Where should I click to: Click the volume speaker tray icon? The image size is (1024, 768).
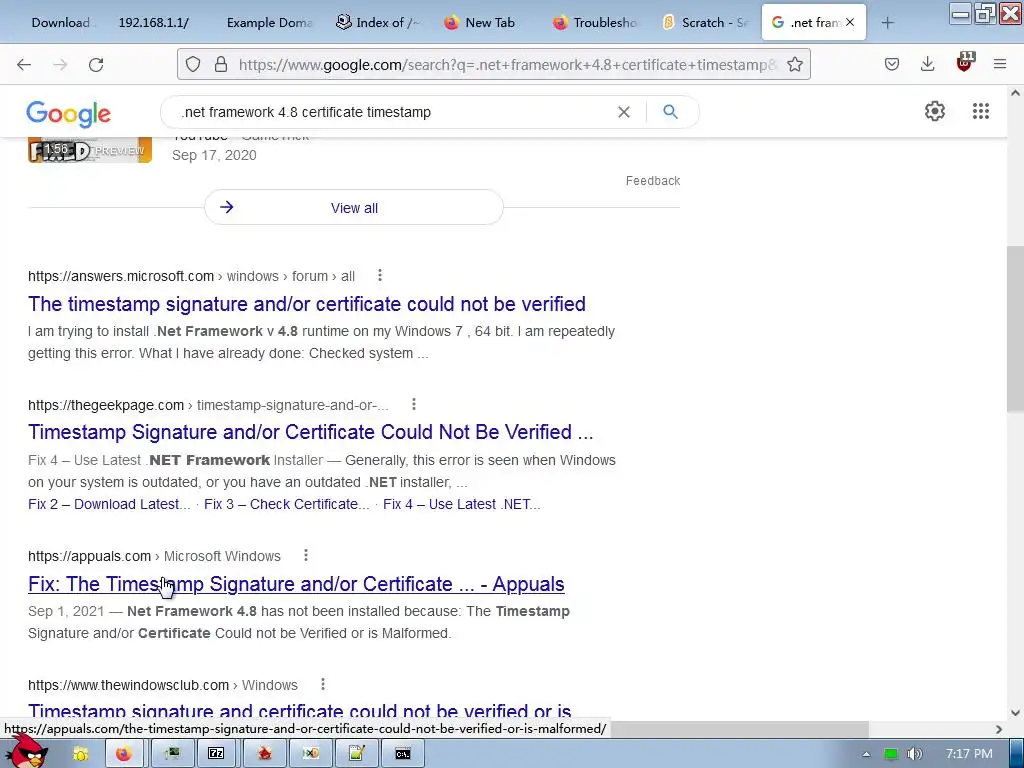pos(914,754)
